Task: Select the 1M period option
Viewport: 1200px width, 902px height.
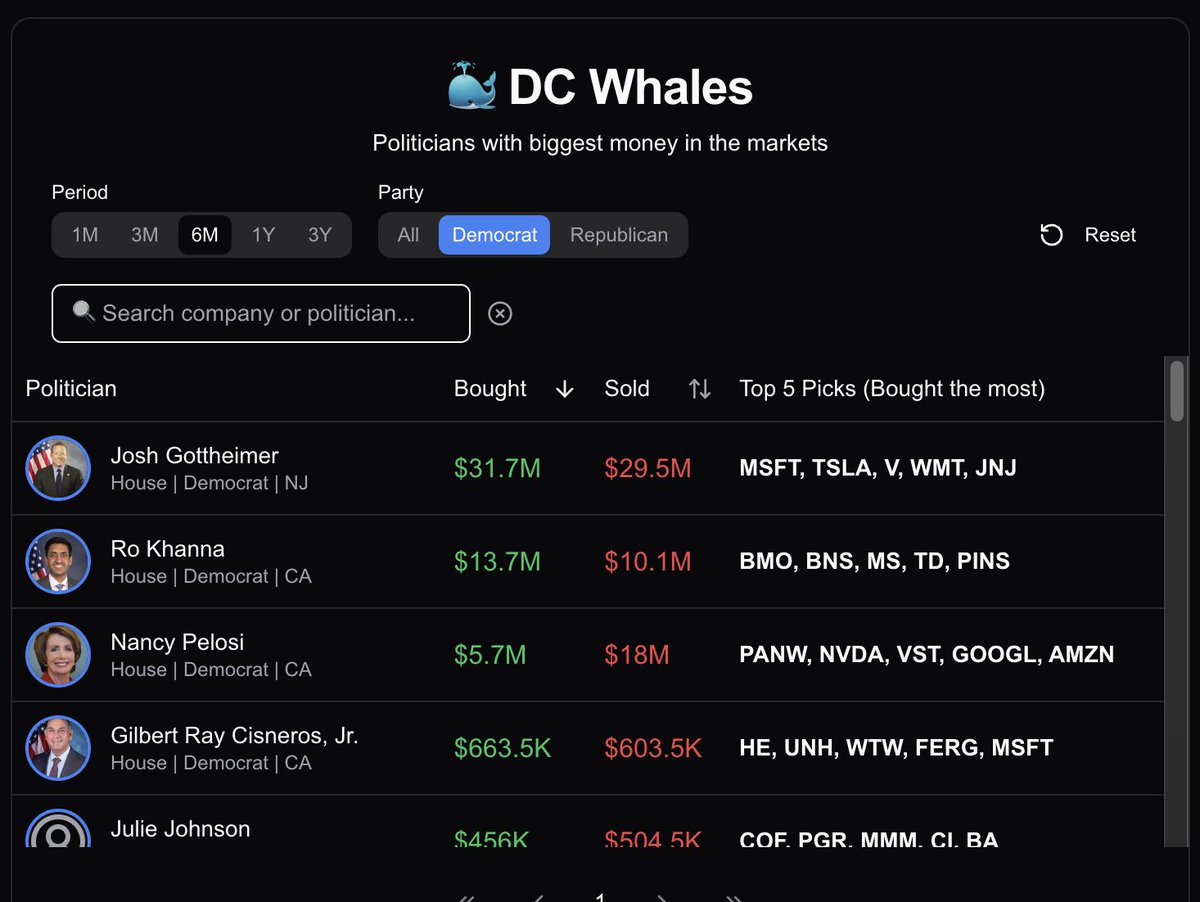Action: coord(85,235)
